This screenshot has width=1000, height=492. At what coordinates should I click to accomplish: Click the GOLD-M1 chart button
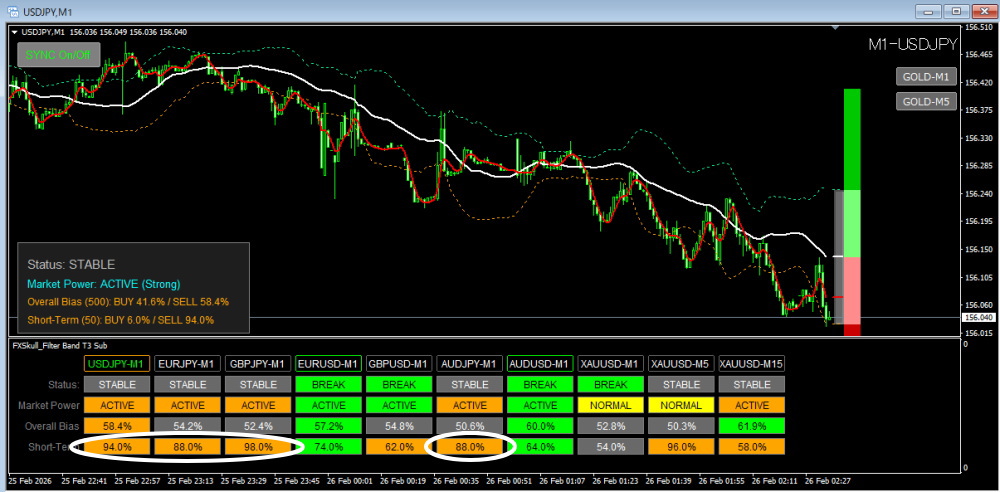(925, 77)
